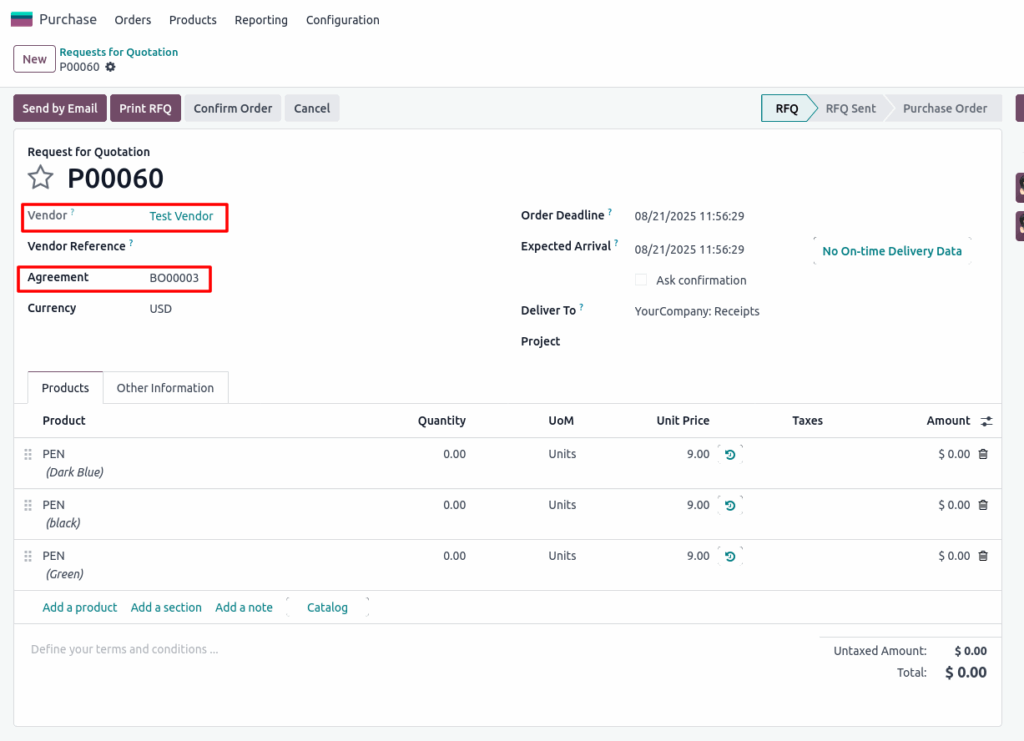Click the Purchase app logo icon
The image size is (1024, 741).
pos(22,19)
